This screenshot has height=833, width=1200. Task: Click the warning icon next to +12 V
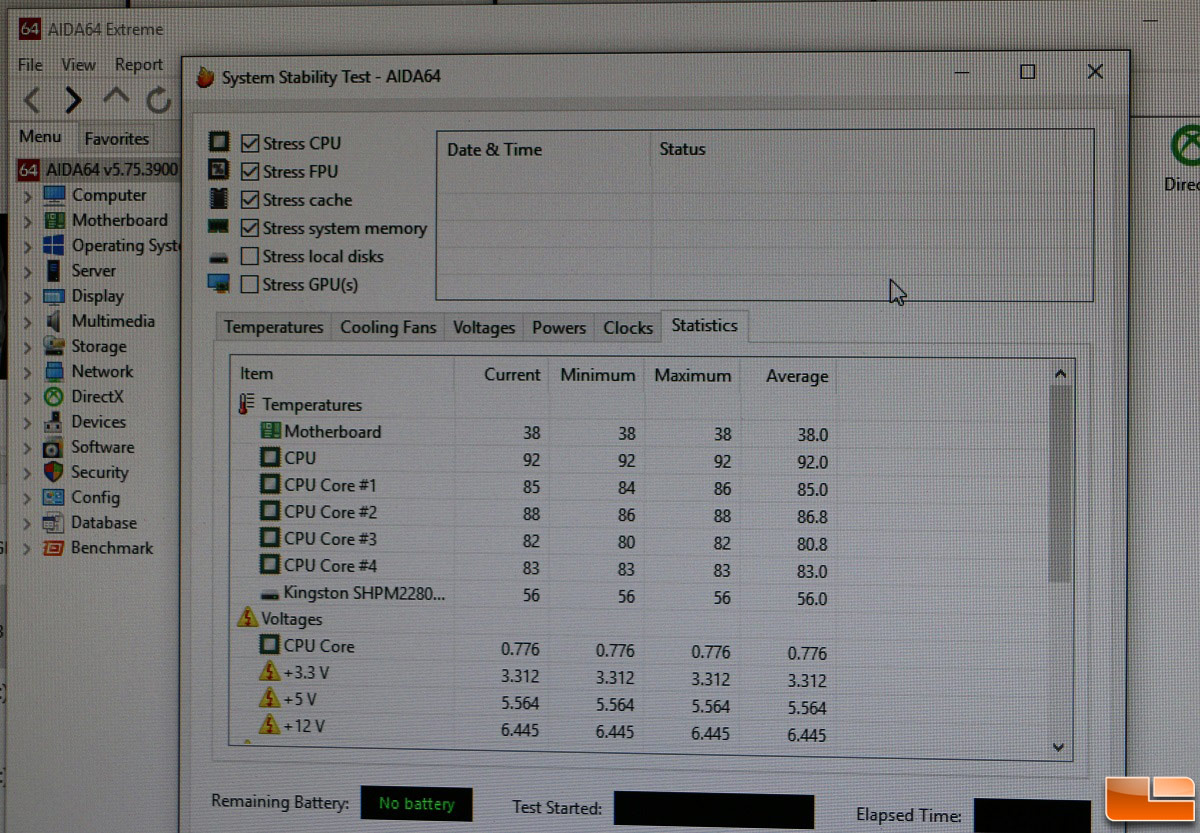tap(270, 724)
